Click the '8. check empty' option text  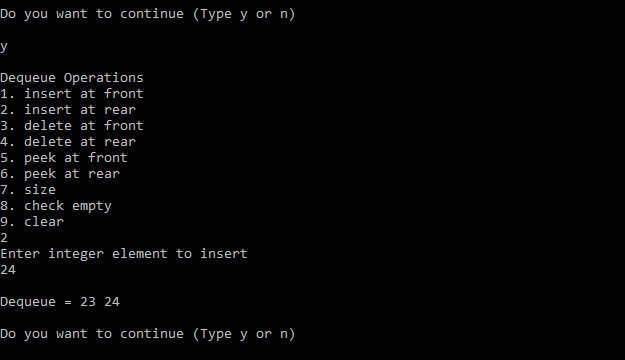tap(56, 206)
